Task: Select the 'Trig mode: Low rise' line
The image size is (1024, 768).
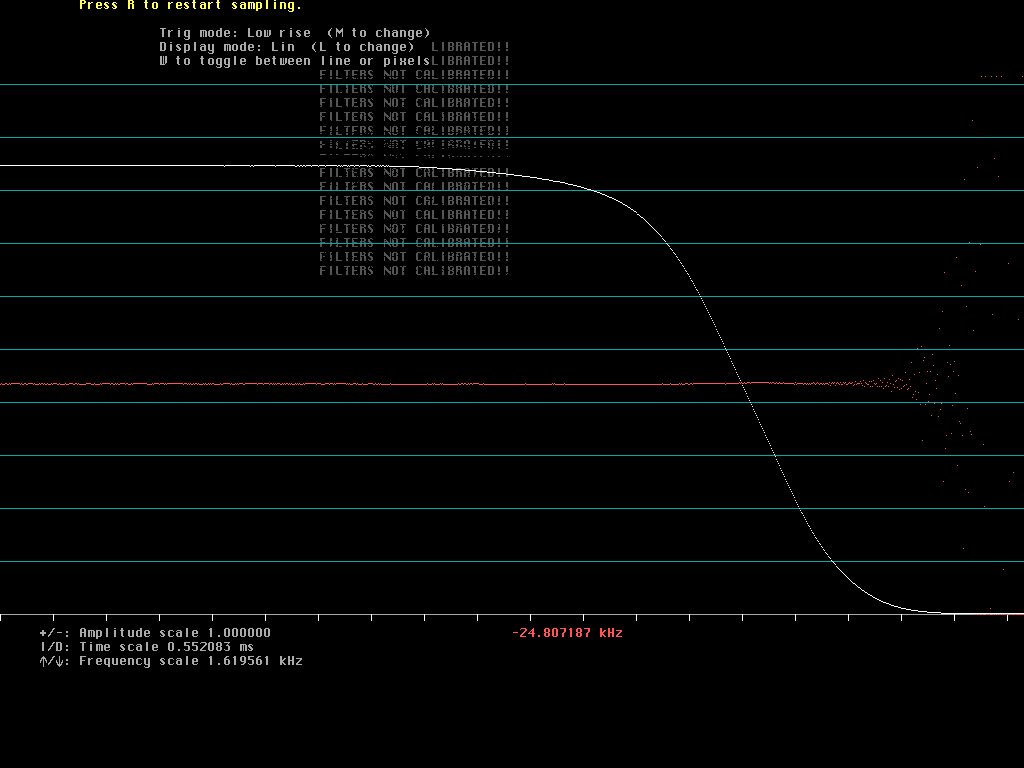Action: click(x=295, y=33)
